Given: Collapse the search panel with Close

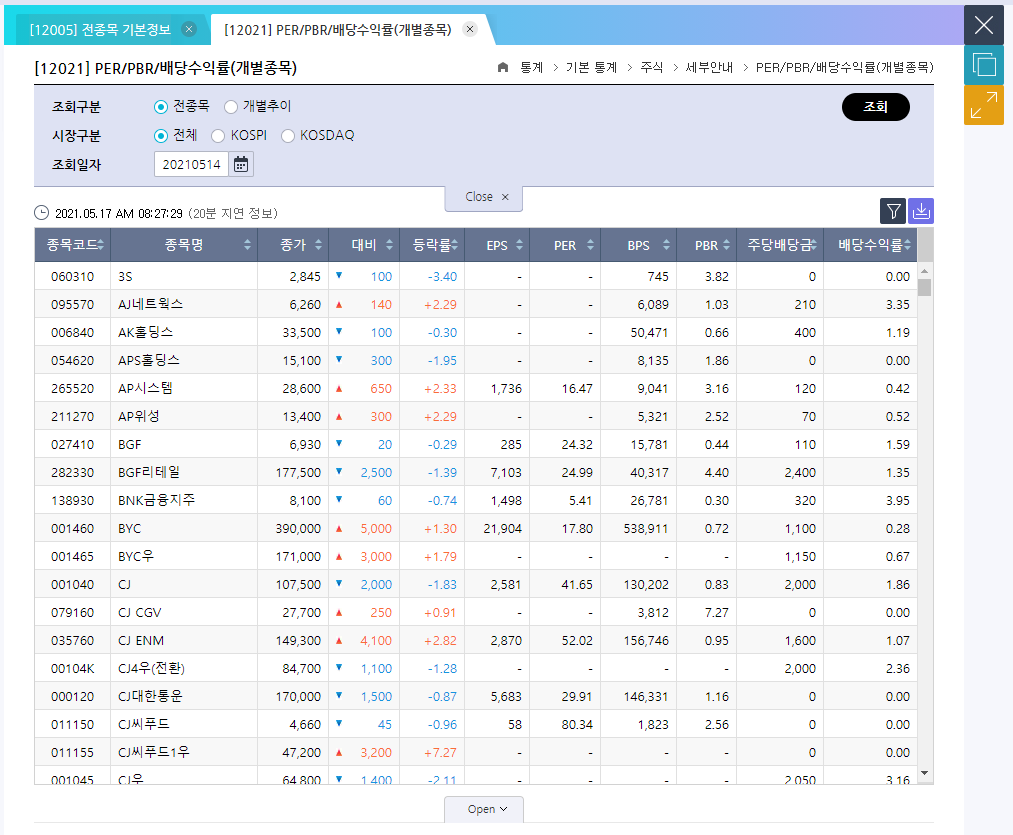Looking at the screenshot, I should pyautogui.click(x=484, y=197).
